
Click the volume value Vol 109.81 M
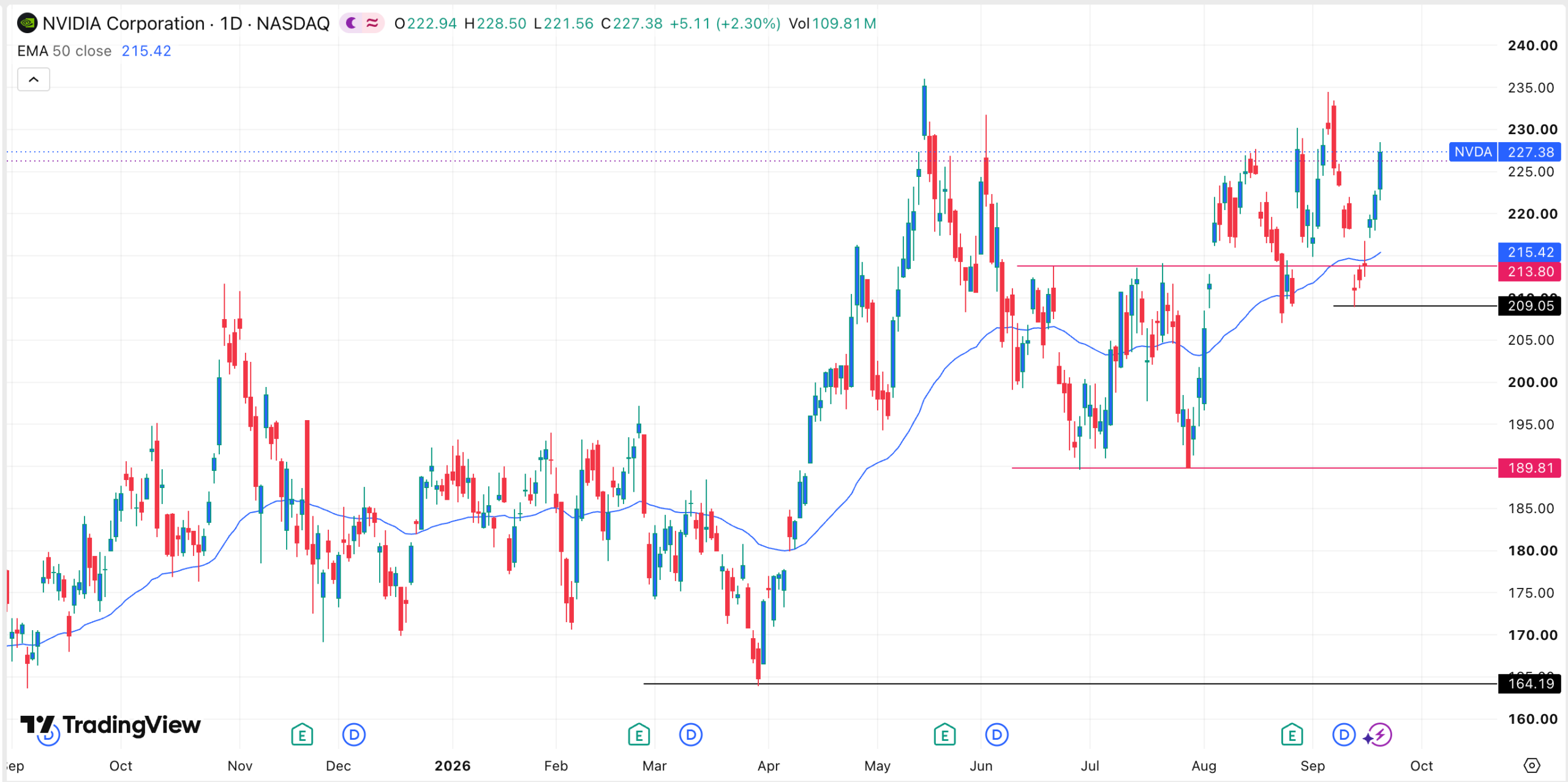pyautogui.click(x=832, y=23)
